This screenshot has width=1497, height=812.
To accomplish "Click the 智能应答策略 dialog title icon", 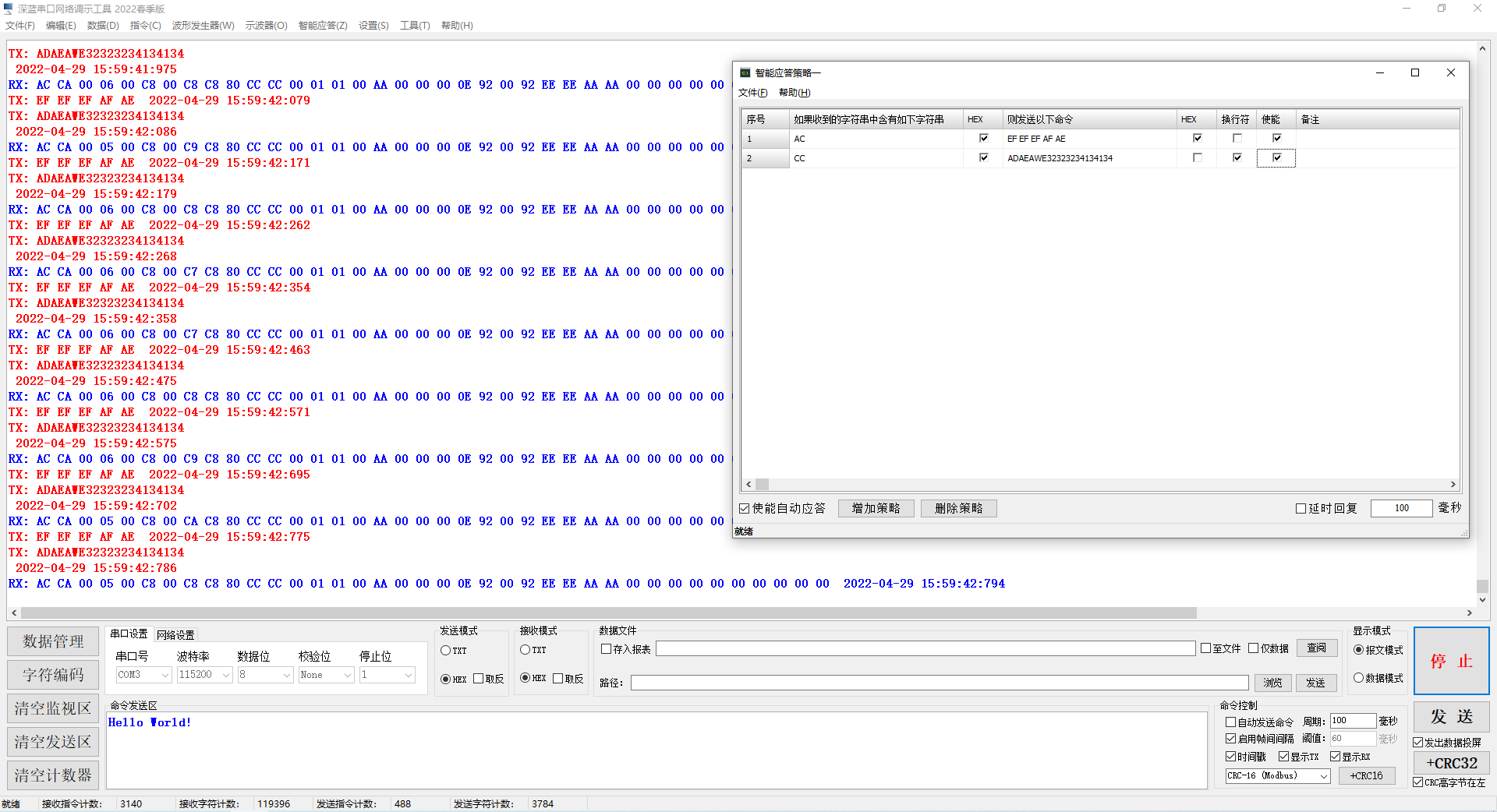I will tap(745, 72).
